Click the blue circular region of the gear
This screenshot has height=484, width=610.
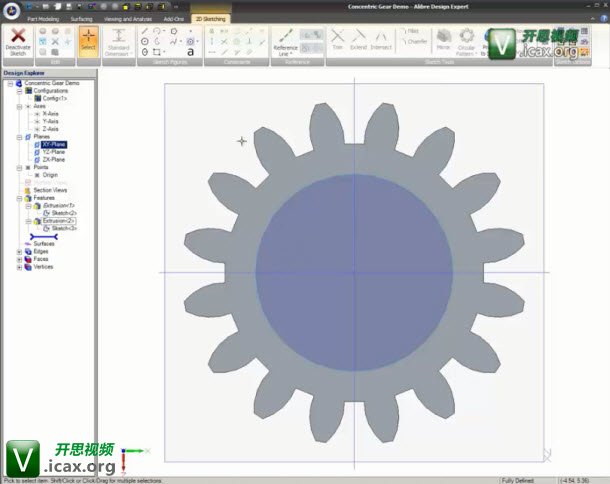pyautogui.click(x=354, y=273)
